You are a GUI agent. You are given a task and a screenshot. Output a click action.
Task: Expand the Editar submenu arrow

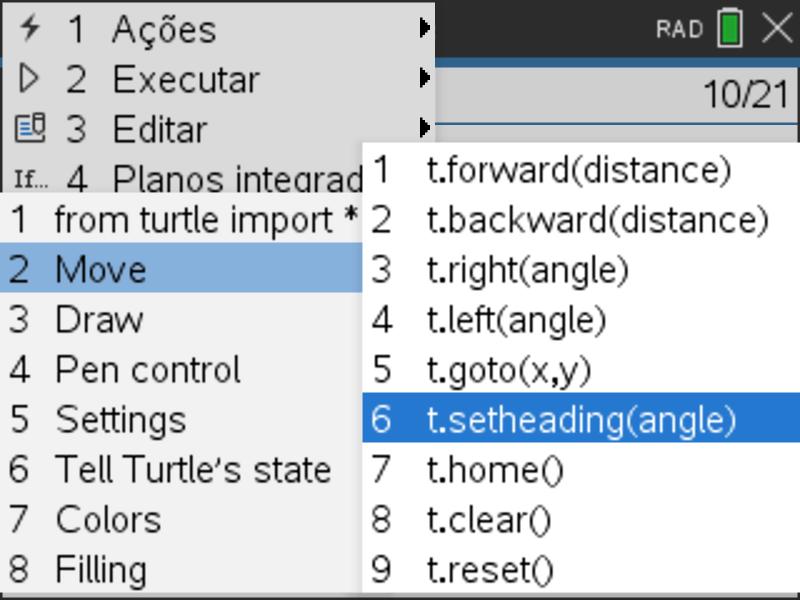pyautogui.click(x=424, y=128)
